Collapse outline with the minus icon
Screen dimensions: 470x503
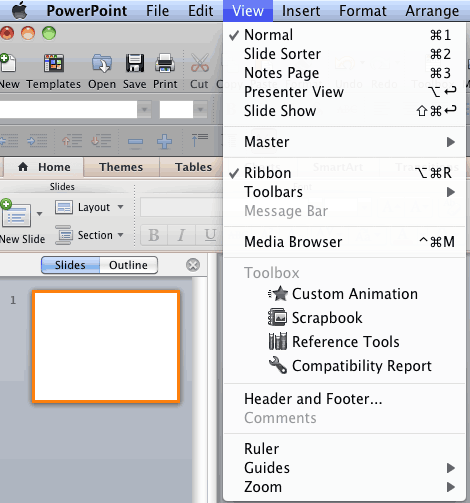tap(135, 142)
